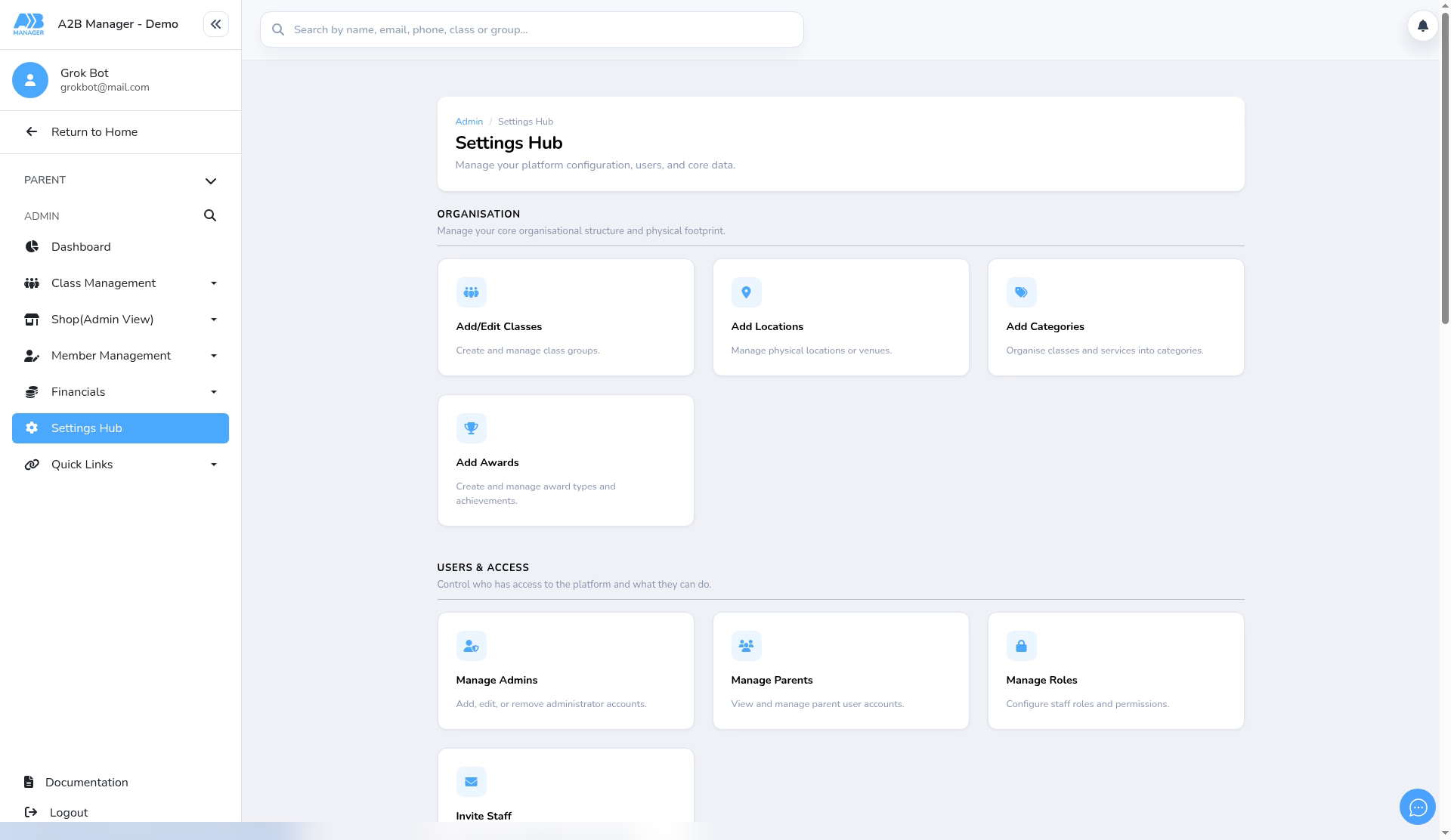1451x840 pixels.
Task: Click the A2B Manager logo
Action: 29,24
